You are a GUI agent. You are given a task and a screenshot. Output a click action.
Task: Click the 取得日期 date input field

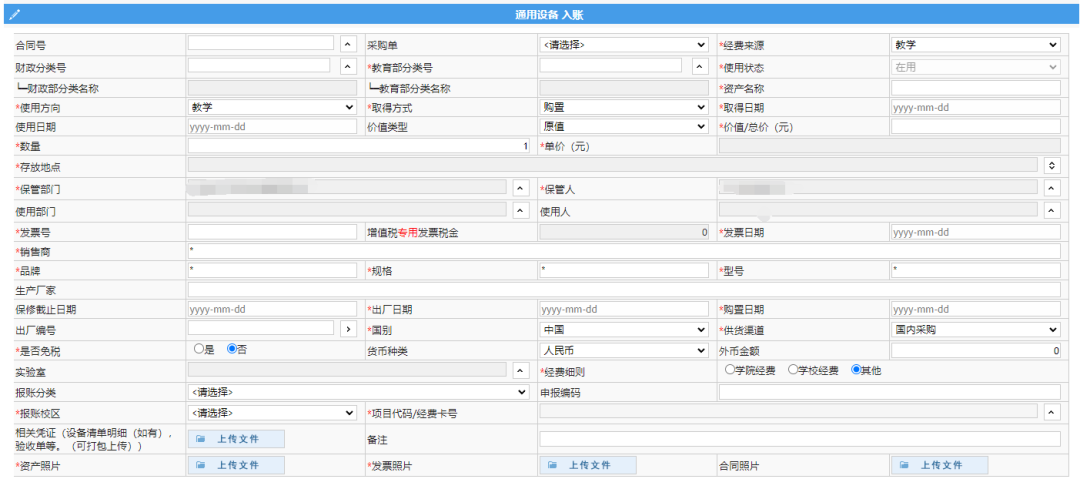coord(975,107)
